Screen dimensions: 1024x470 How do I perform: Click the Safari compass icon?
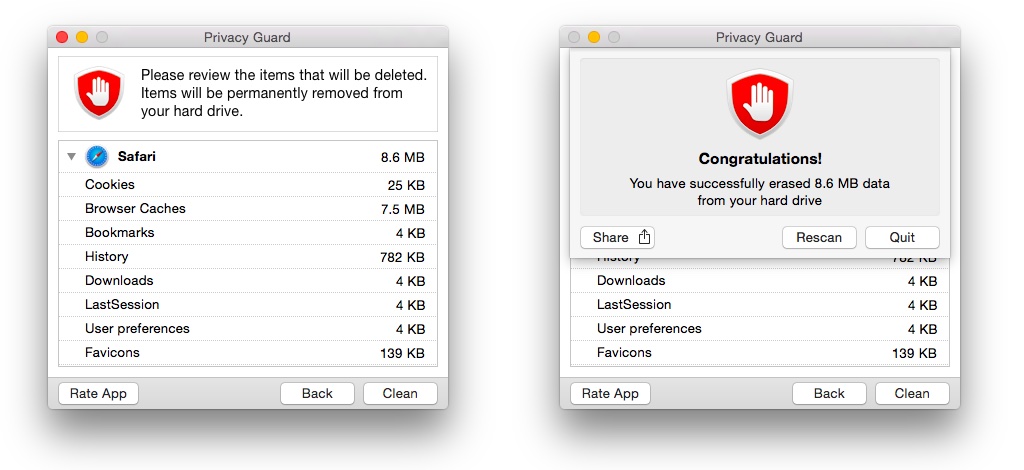coord(97,157)
